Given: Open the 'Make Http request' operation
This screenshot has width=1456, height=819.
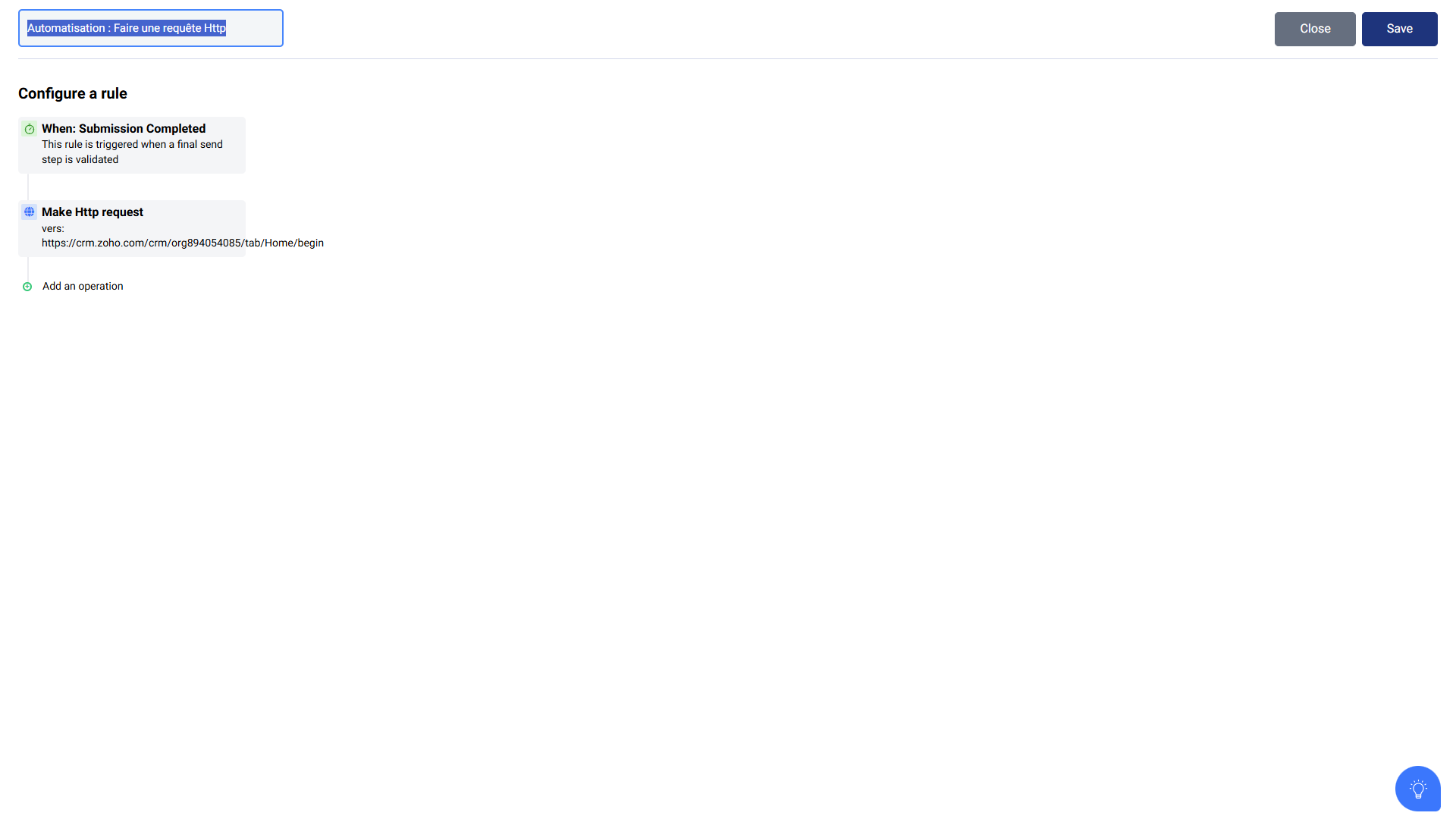Looking at the screenshot, I should point(93,212).
